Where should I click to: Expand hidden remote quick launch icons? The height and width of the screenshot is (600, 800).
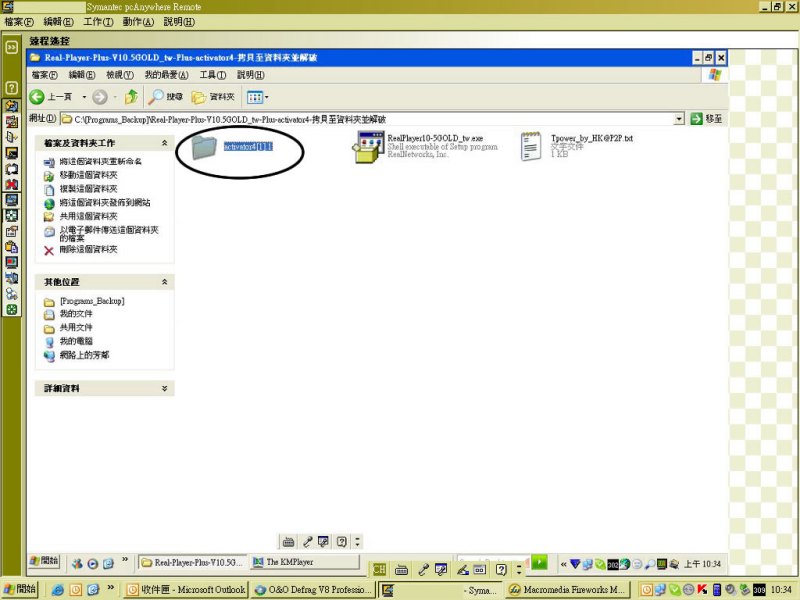125,560
